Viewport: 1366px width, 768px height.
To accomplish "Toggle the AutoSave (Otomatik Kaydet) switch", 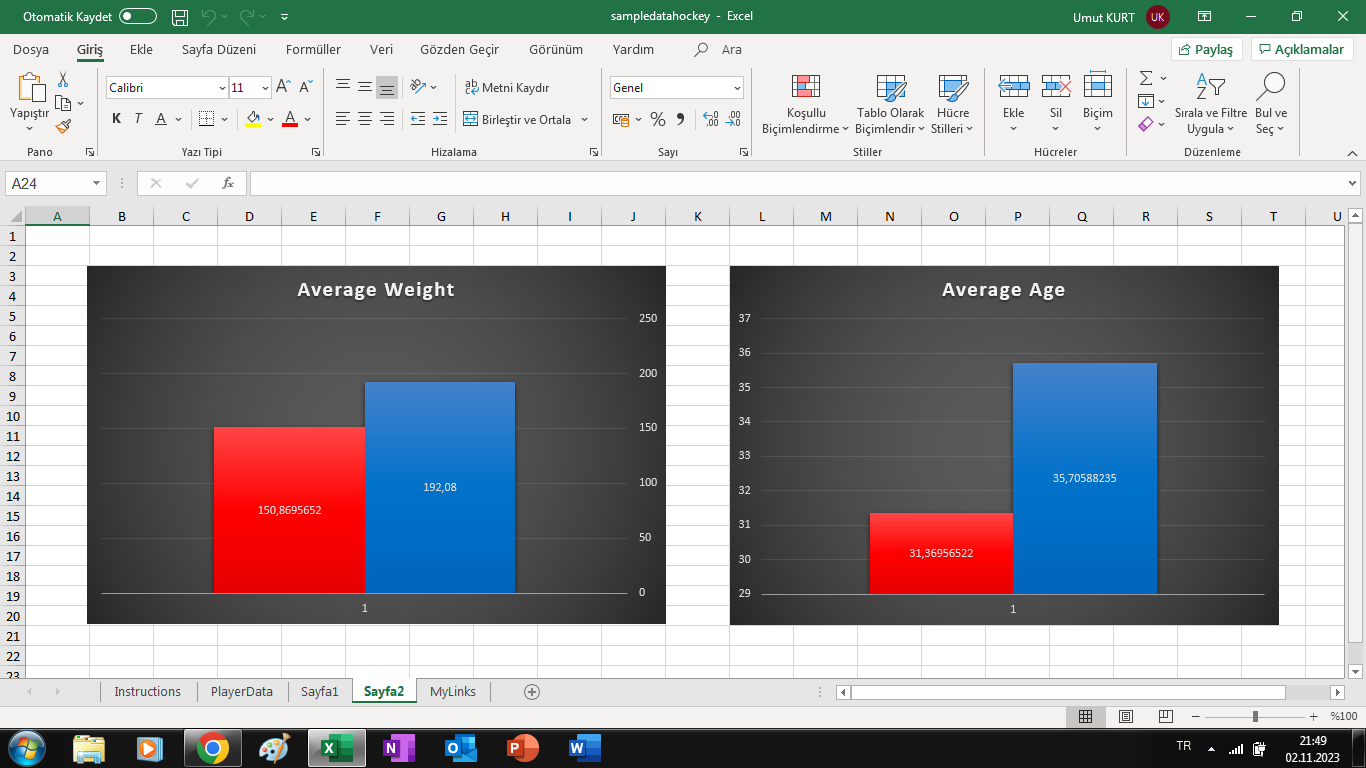I will tap(137, 16).
